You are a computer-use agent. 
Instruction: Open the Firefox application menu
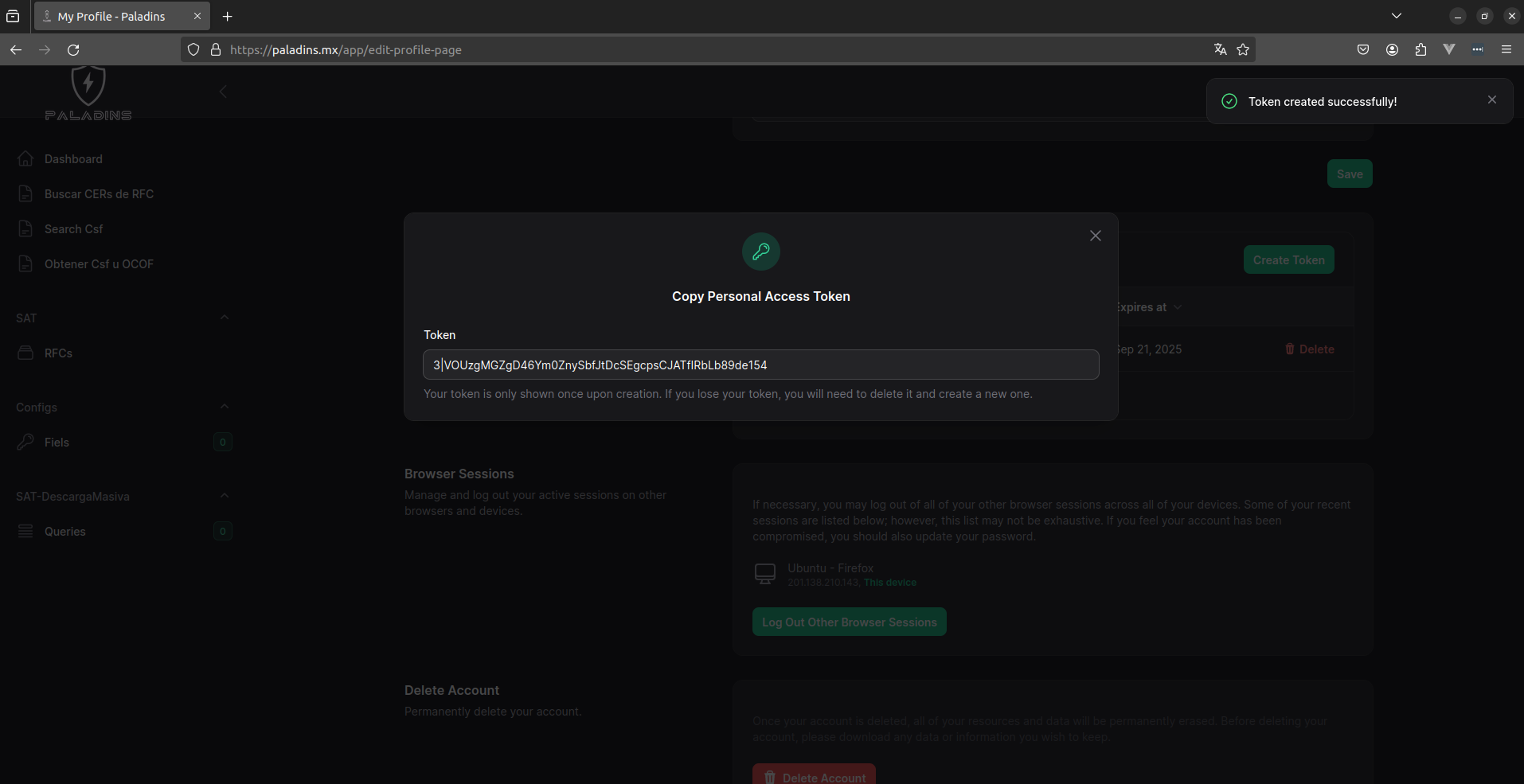pos(1506,49)
